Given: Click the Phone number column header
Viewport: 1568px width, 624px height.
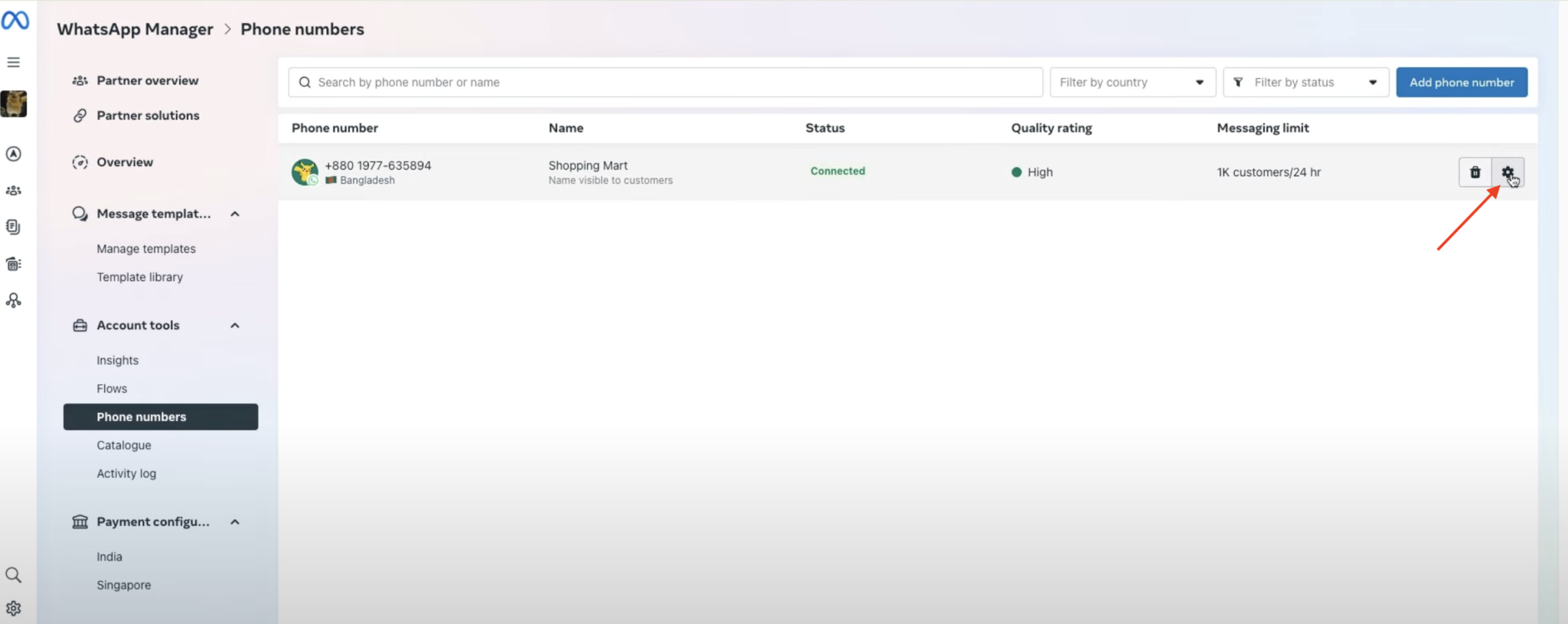Looking at the screenshot, I should (x=335, y=128).
